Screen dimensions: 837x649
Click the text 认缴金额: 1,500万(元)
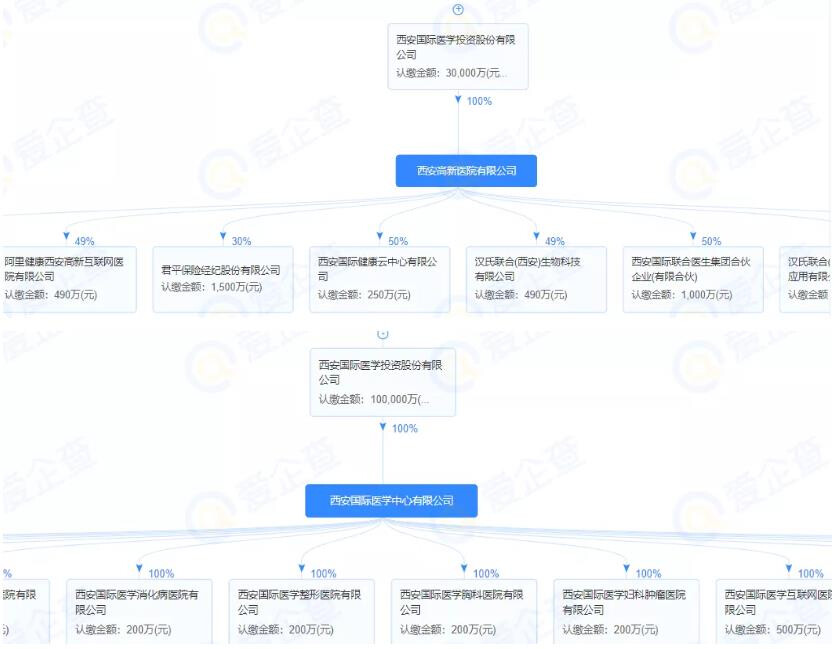[x=212, y=287]
